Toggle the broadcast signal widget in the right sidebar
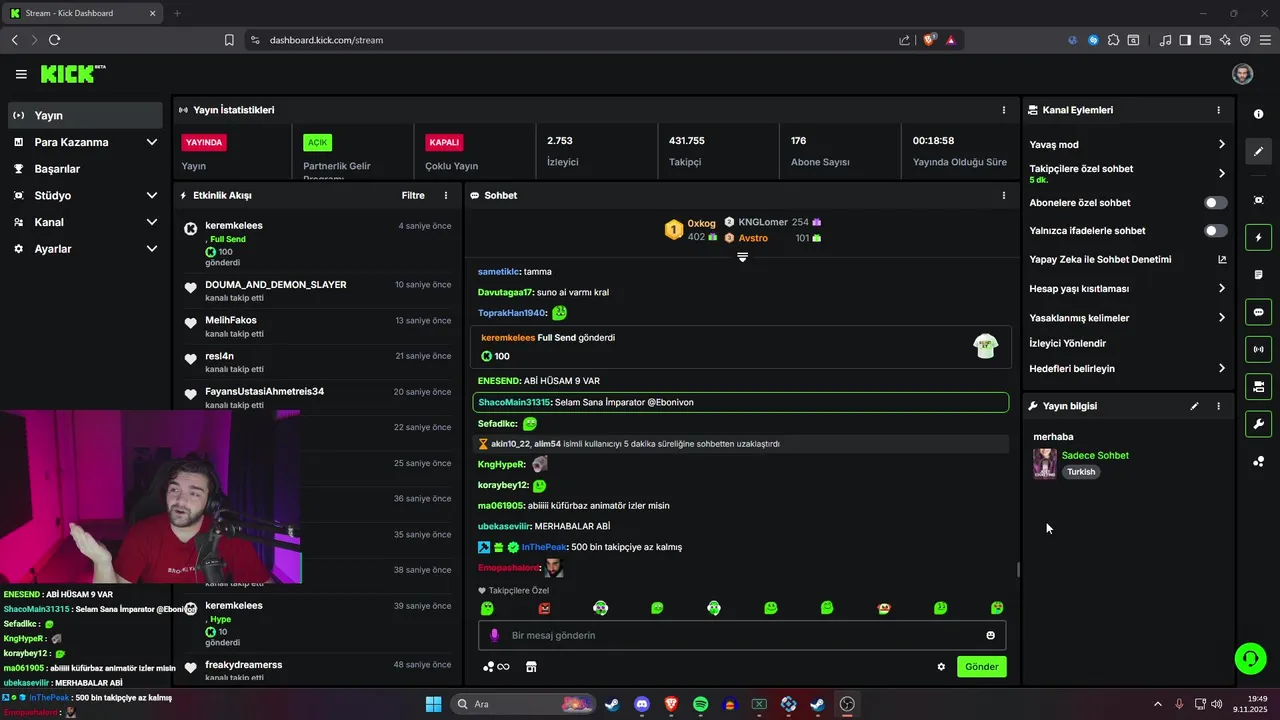This screenshot has height=720, width=1280. (x=1258, y=349)
